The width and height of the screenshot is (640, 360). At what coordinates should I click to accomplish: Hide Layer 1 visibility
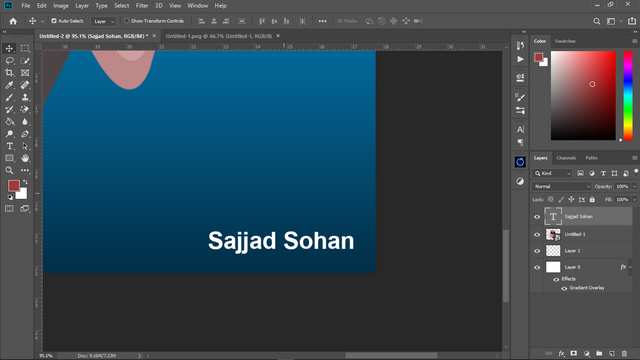537,251
